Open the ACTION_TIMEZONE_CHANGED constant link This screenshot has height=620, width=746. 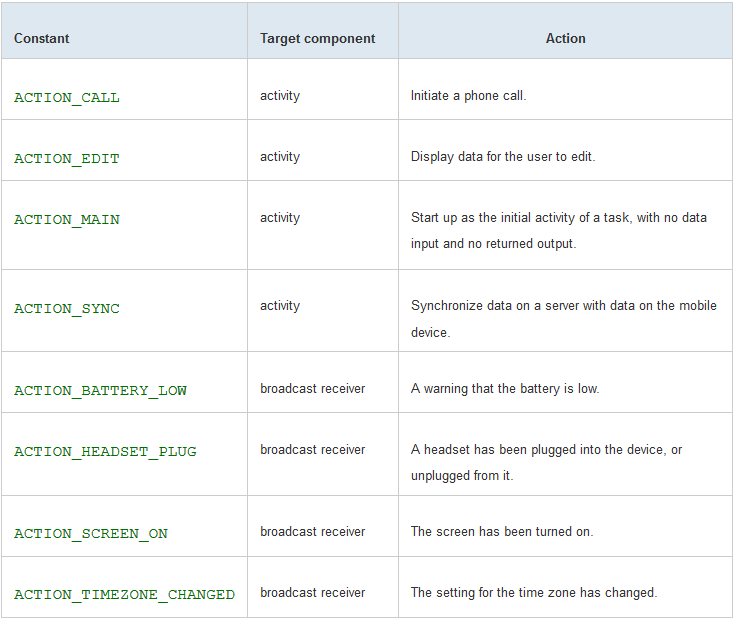click(125, 595)
